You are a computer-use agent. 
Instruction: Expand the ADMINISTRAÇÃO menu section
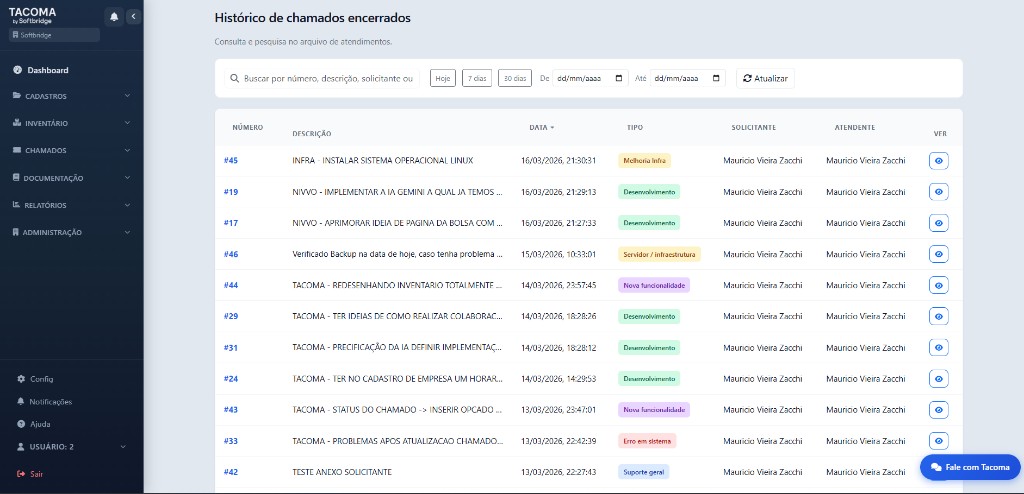72,232
